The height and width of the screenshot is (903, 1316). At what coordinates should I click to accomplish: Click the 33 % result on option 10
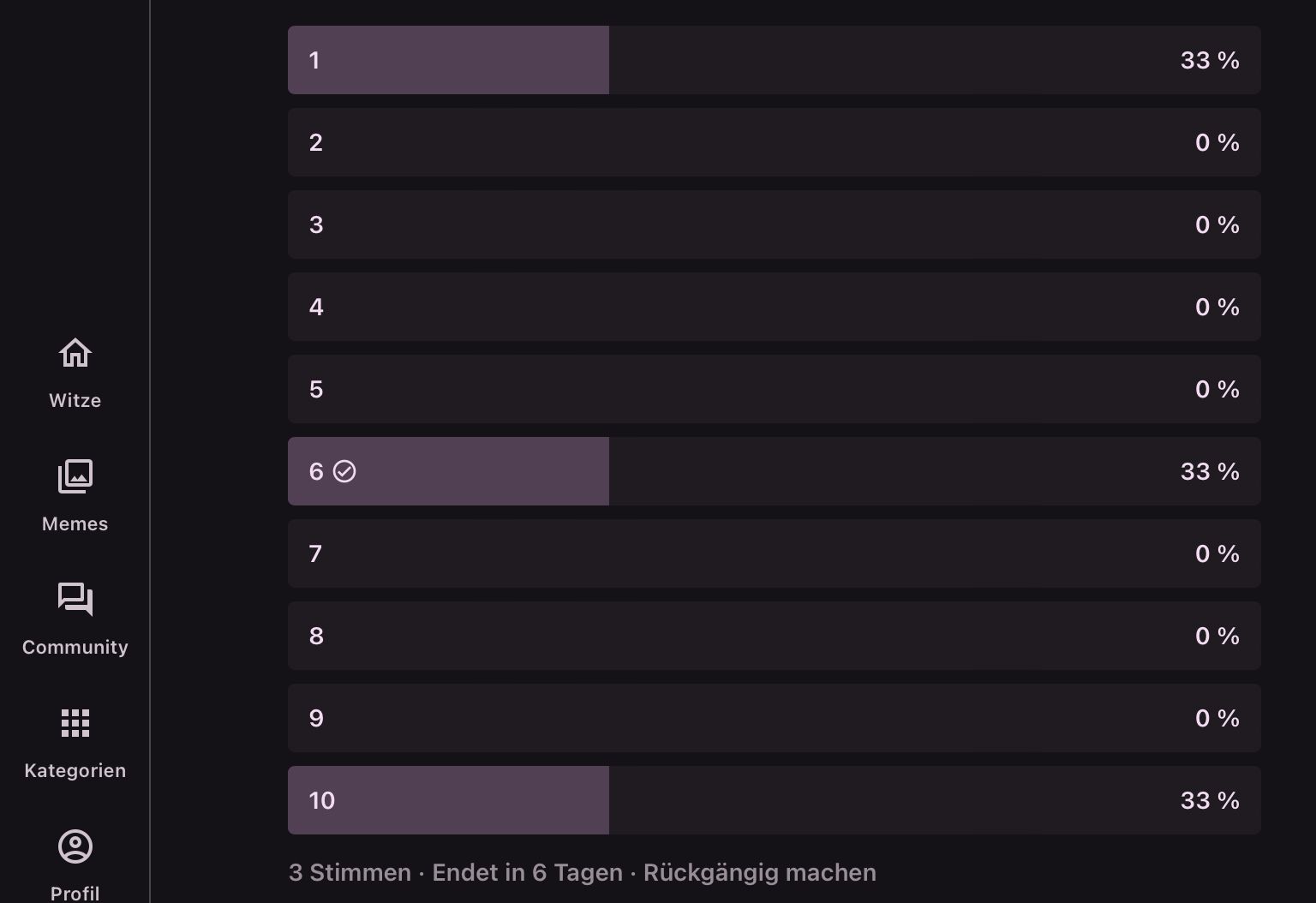point(1209,800)
